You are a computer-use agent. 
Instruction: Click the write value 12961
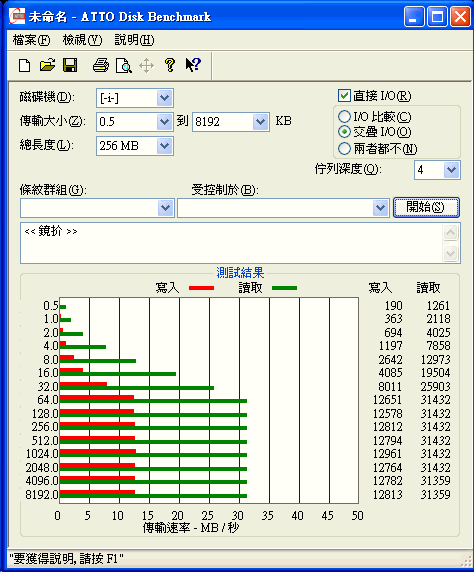[x=387, y=454]
